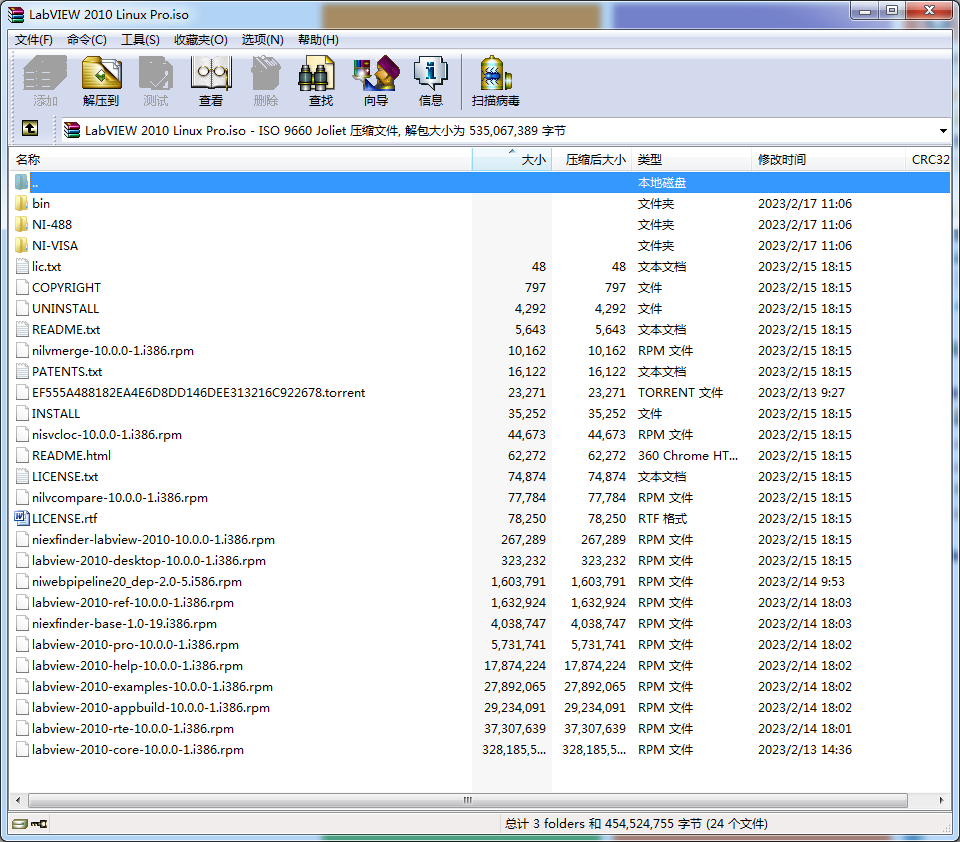The height and width of the screenshot is (842, 960).
Task: Select labview-2010-appbuild-10.0.0-1.i386.rpm file
Action: coord(151,707)
